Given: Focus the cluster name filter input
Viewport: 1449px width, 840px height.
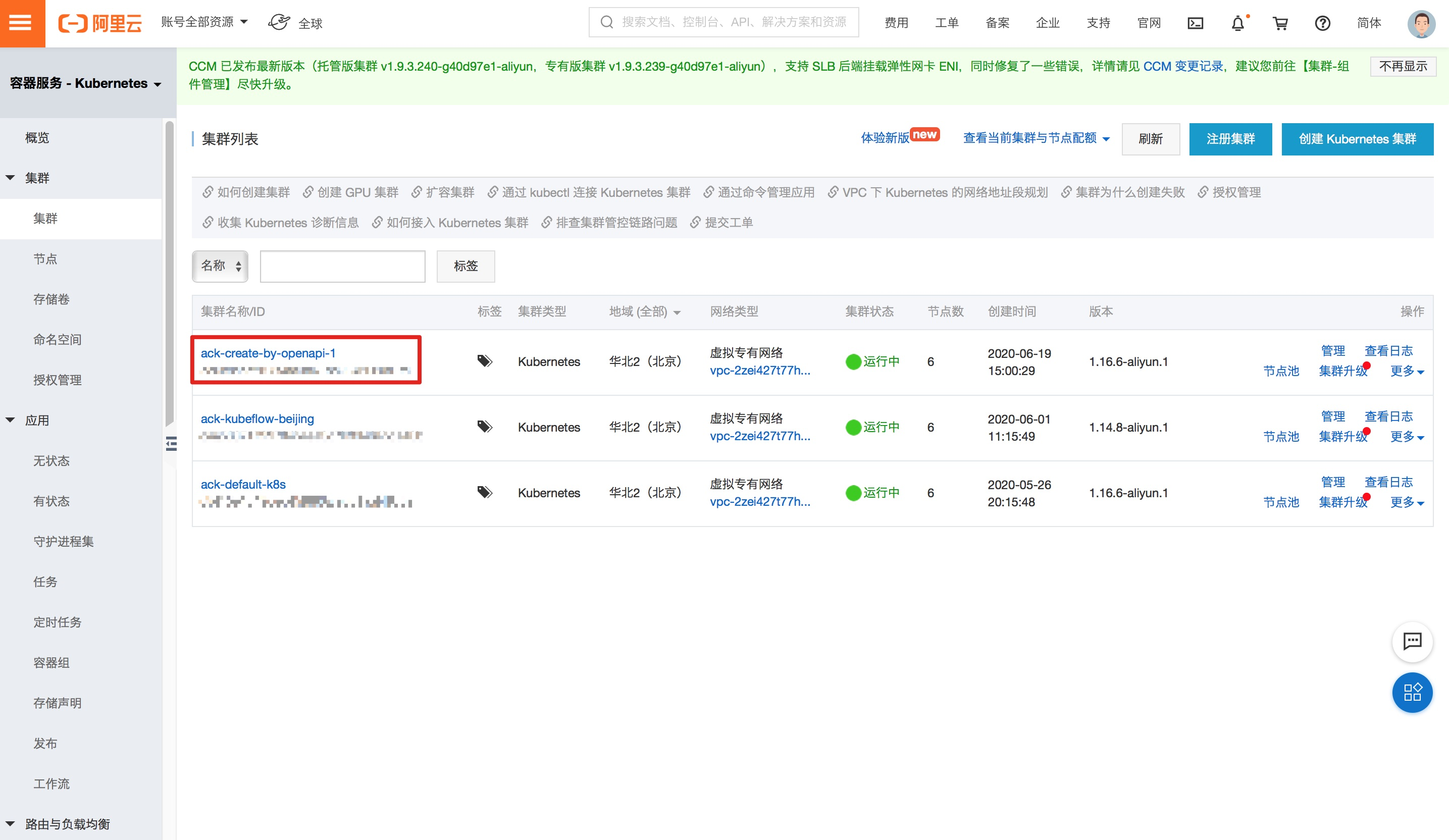Looking at the screenshot, I should click(343, 266).
